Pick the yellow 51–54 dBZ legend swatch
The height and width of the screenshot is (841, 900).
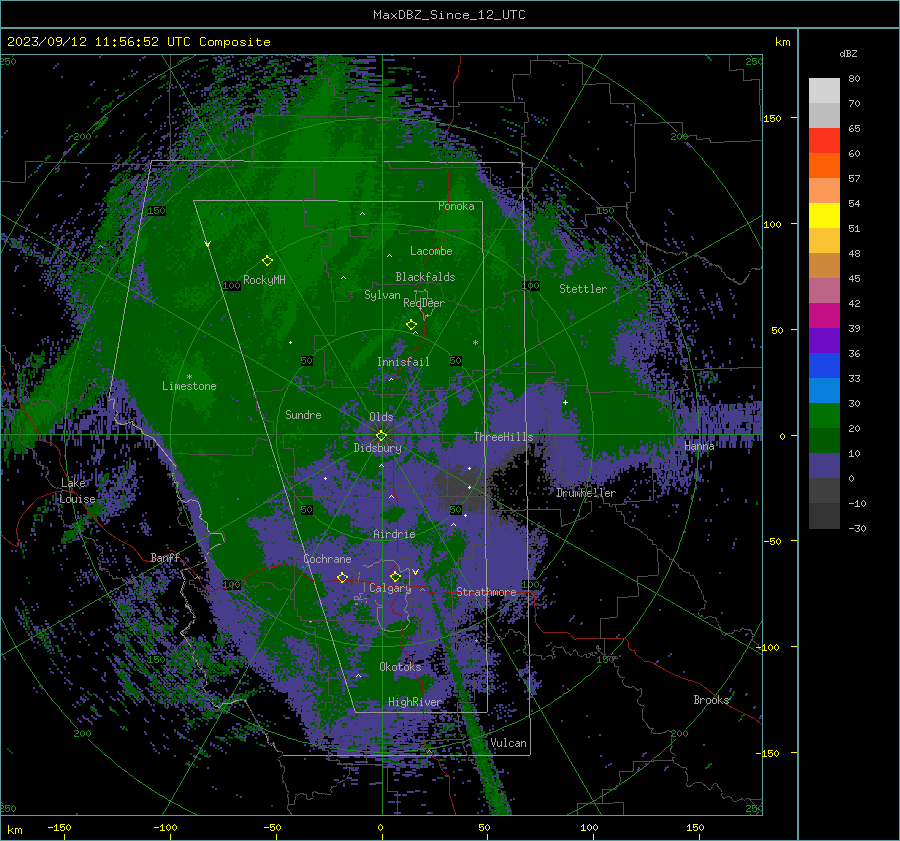[x=824, y=216]
